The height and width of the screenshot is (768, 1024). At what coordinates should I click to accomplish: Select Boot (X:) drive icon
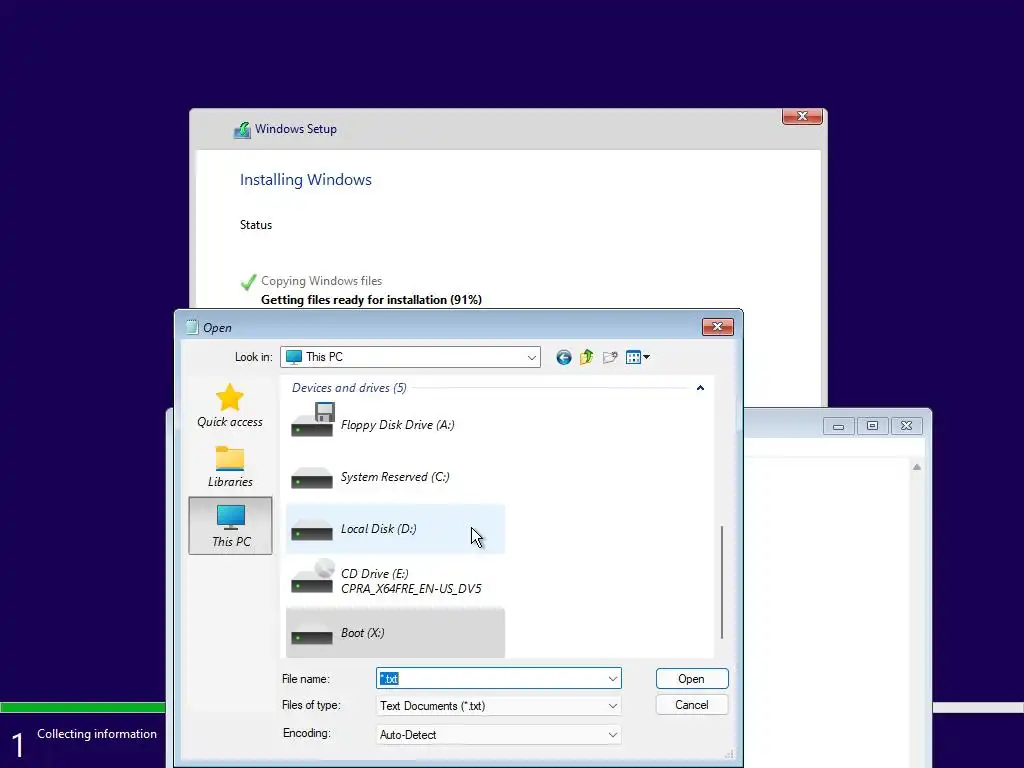(312, 633)
